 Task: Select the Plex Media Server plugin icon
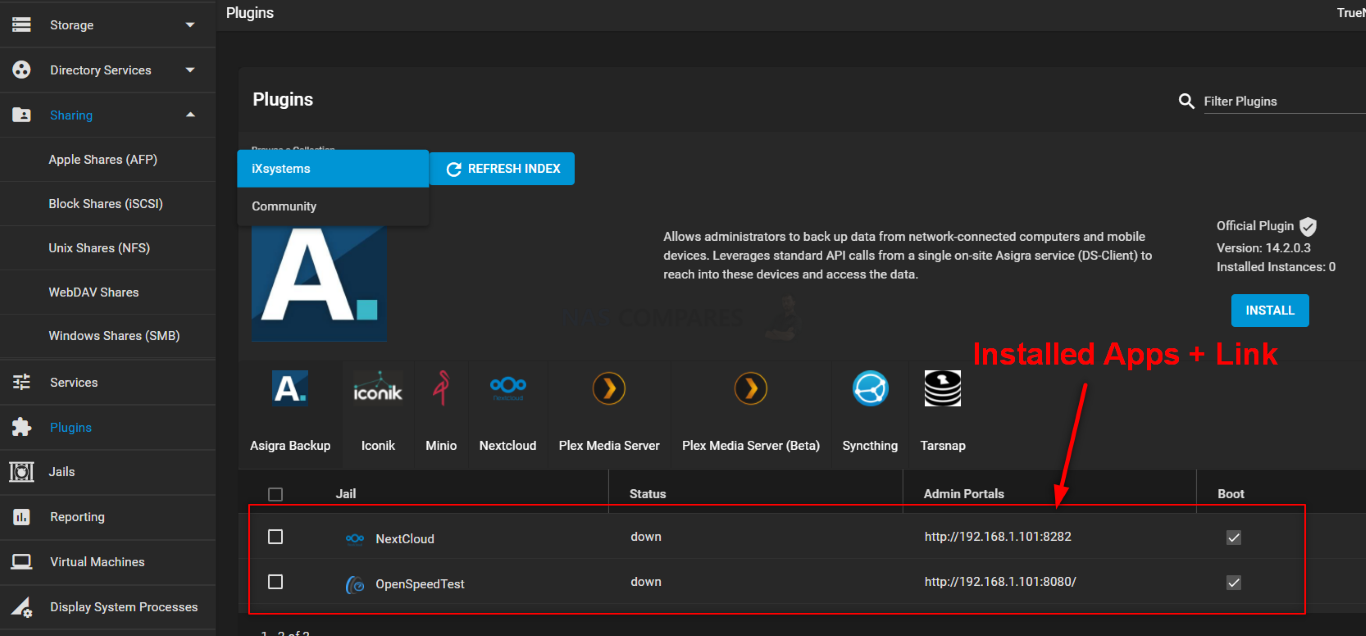[x=609, y=388]
